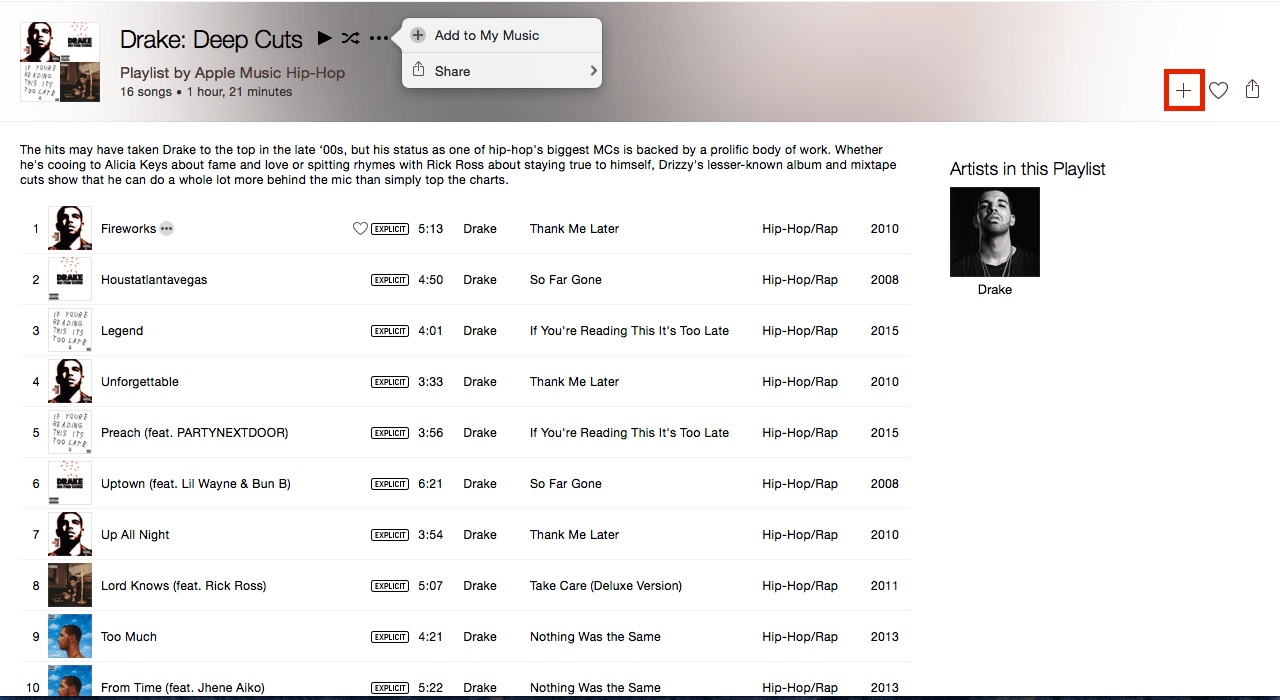The width and height of the screenshot is (1280, 700).
Task: Click the Houstatlantavegas album artwork
Action: coord(69,279)
